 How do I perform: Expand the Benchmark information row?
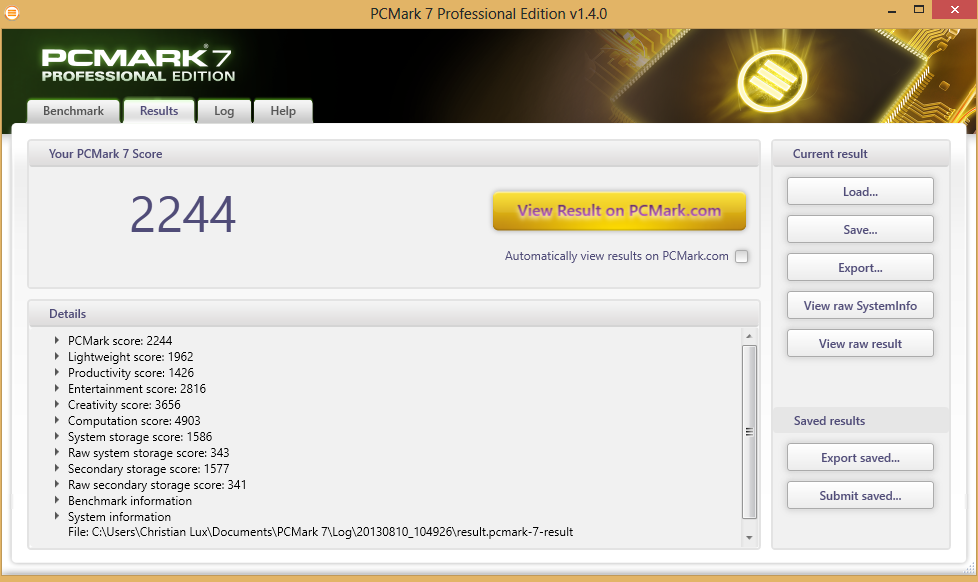click(57, 500)
